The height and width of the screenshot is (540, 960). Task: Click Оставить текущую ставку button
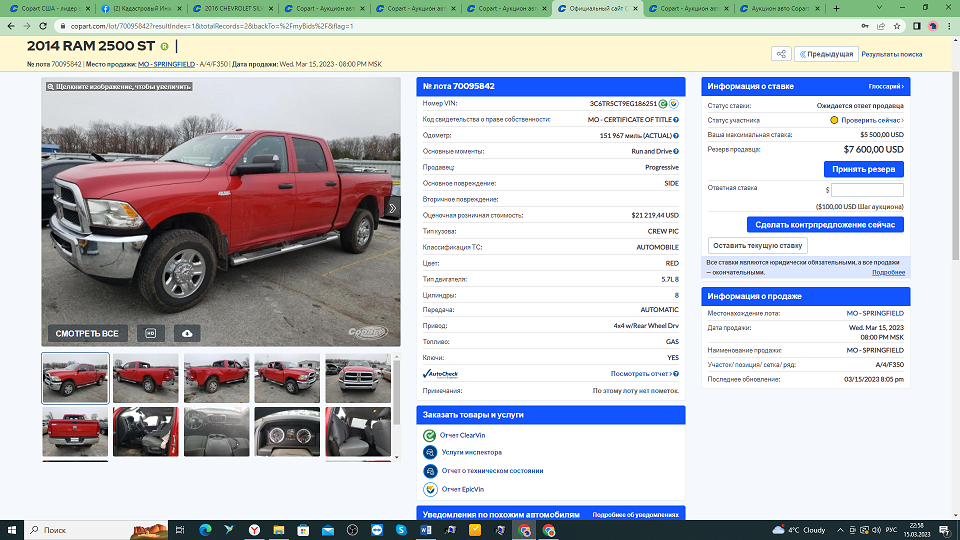coord(757,246)
